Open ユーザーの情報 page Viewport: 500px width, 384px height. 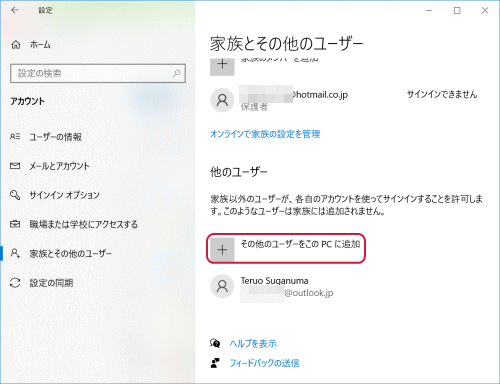click(55, 137)
